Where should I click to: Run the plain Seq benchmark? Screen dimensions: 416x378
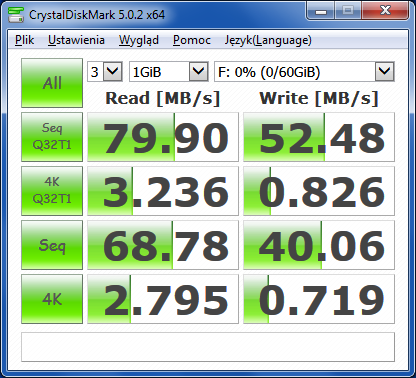tap(52, 245)
